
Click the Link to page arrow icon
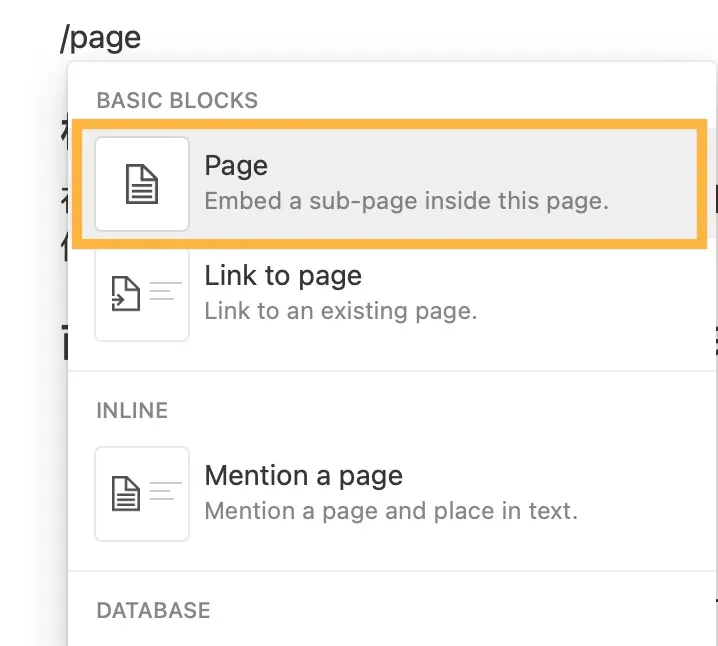click(x=126, y=294)
